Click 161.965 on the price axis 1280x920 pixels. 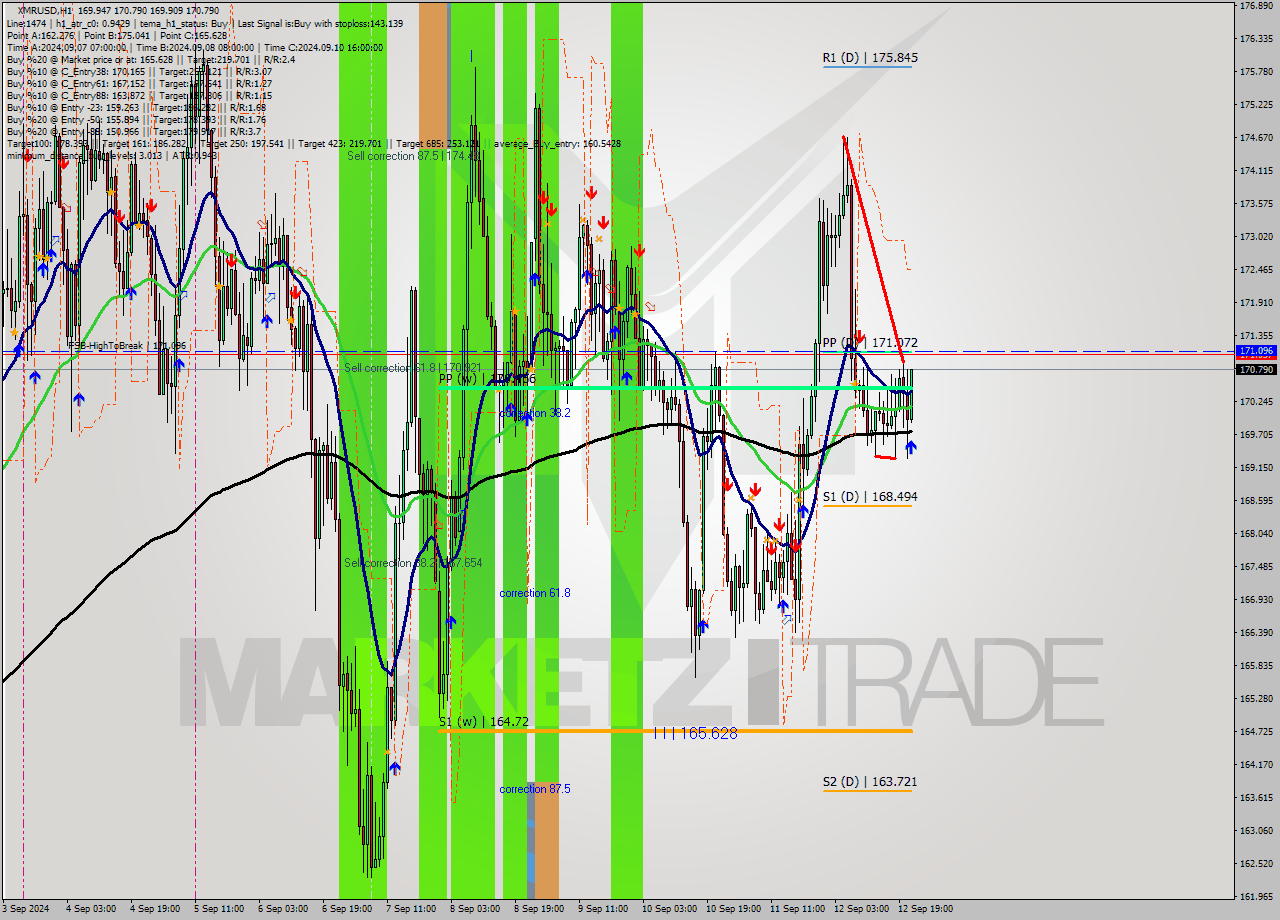tap(1256, 897)
